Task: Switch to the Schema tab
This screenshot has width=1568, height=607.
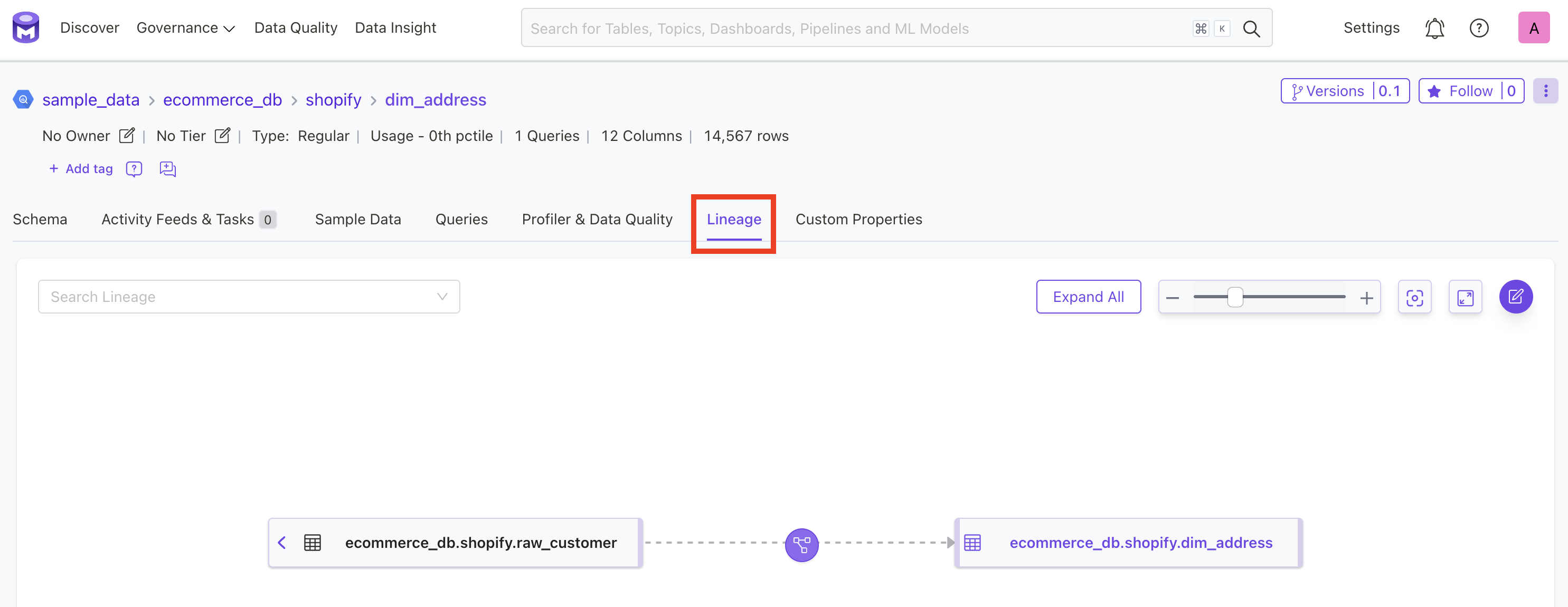Action: [40, 219]
